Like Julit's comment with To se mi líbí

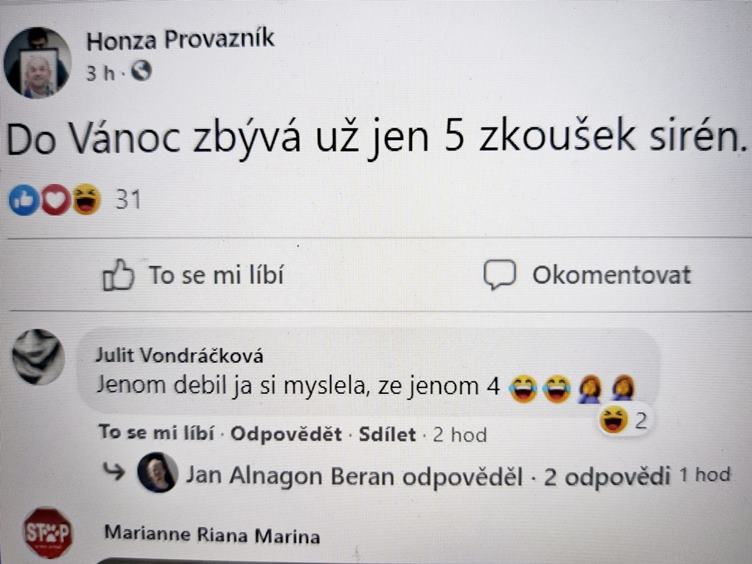pyautogui.click(x=156, y=433)
